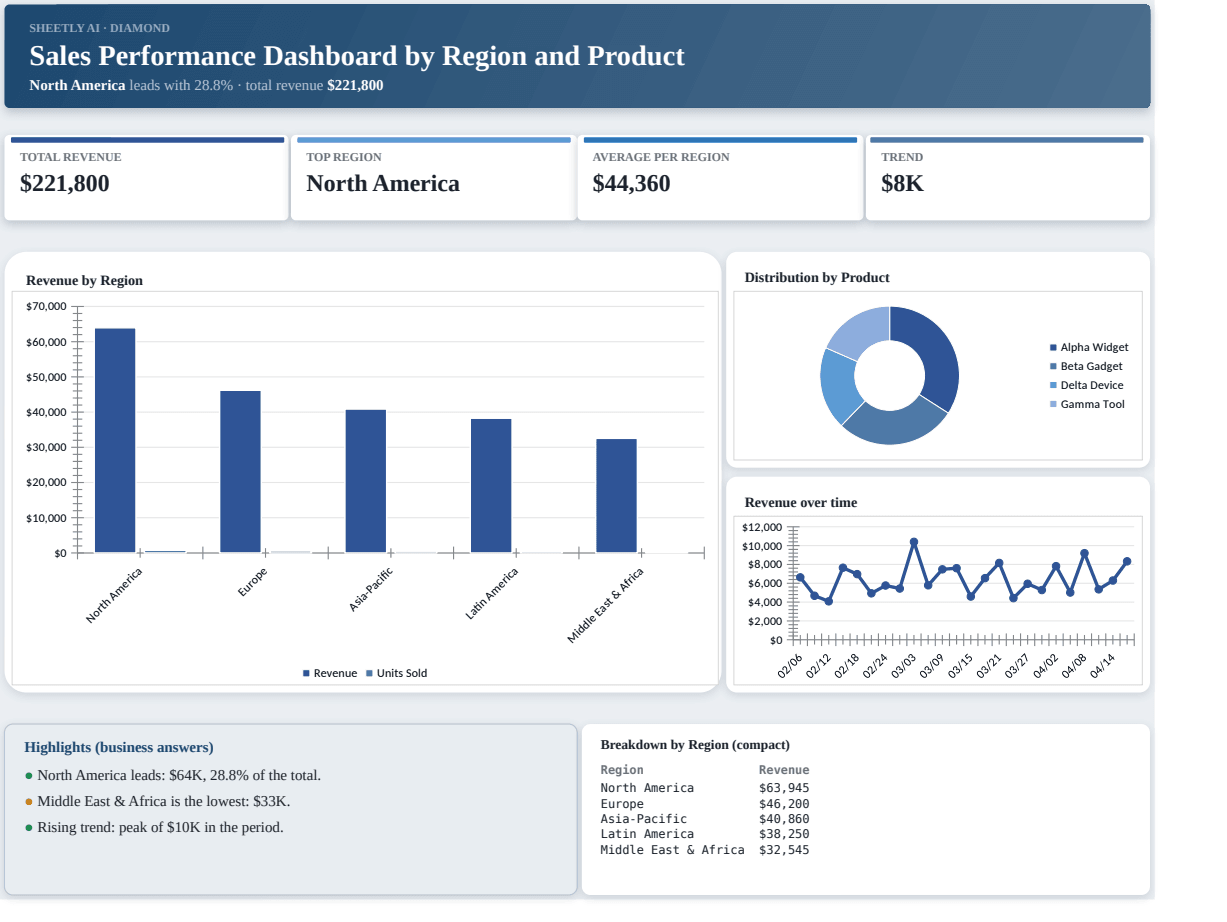Click the Revenue column header in breakdown table
This screenshot has height=922, width=1227.
[x=784, y=770]
